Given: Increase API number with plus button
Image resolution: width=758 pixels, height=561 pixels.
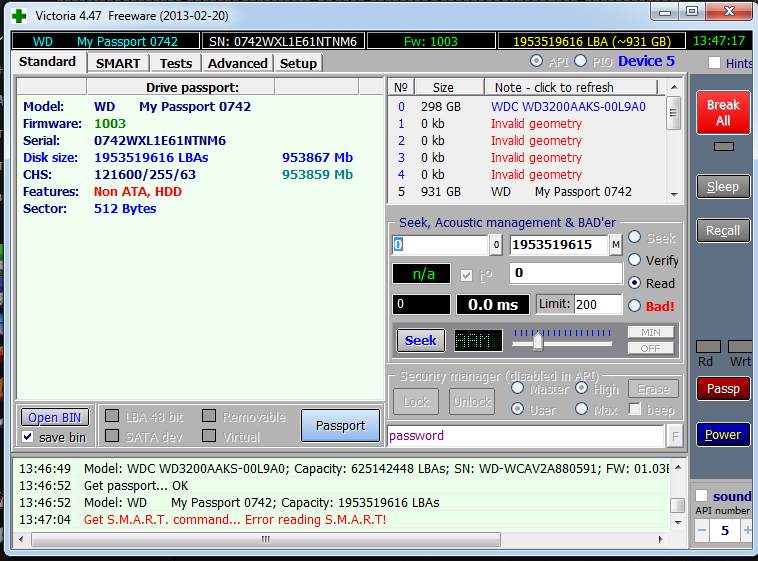Looking at the screenshot, I should 747,531.
